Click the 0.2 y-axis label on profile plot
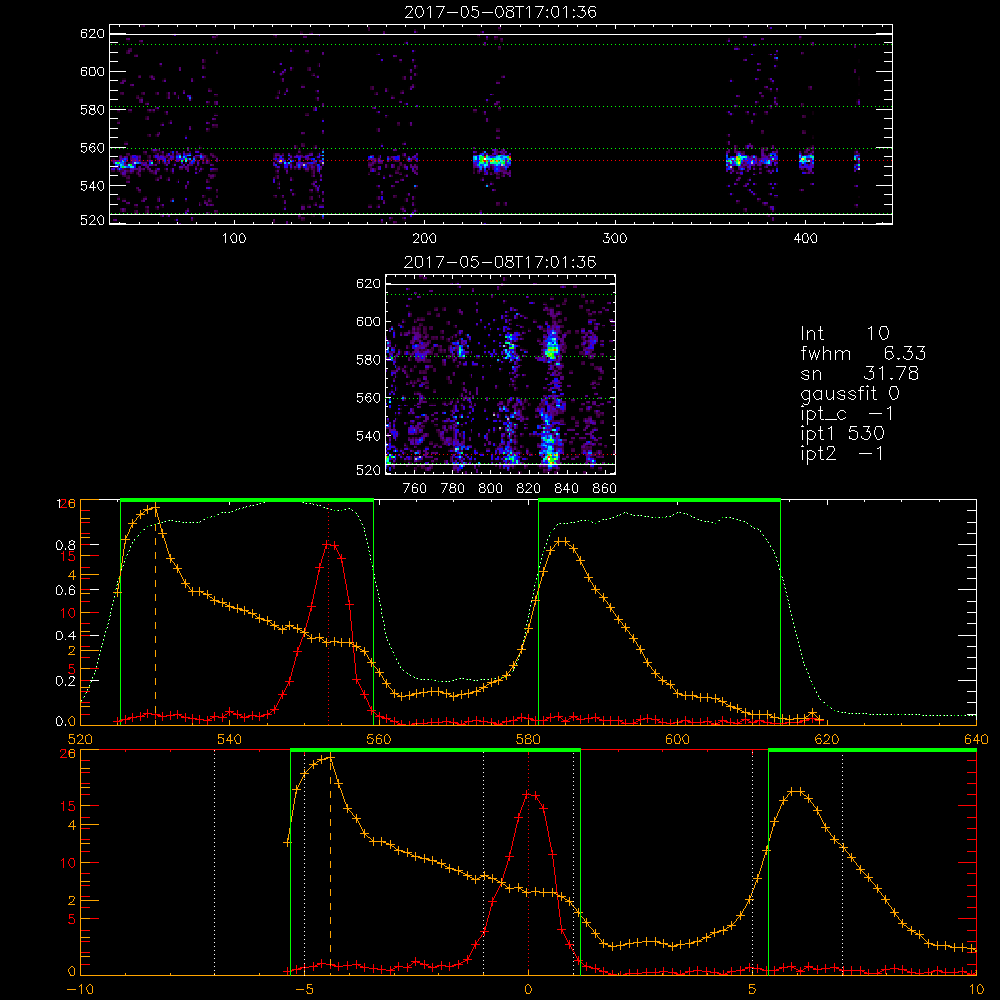1000x1000 pixels. coord(65,680)
